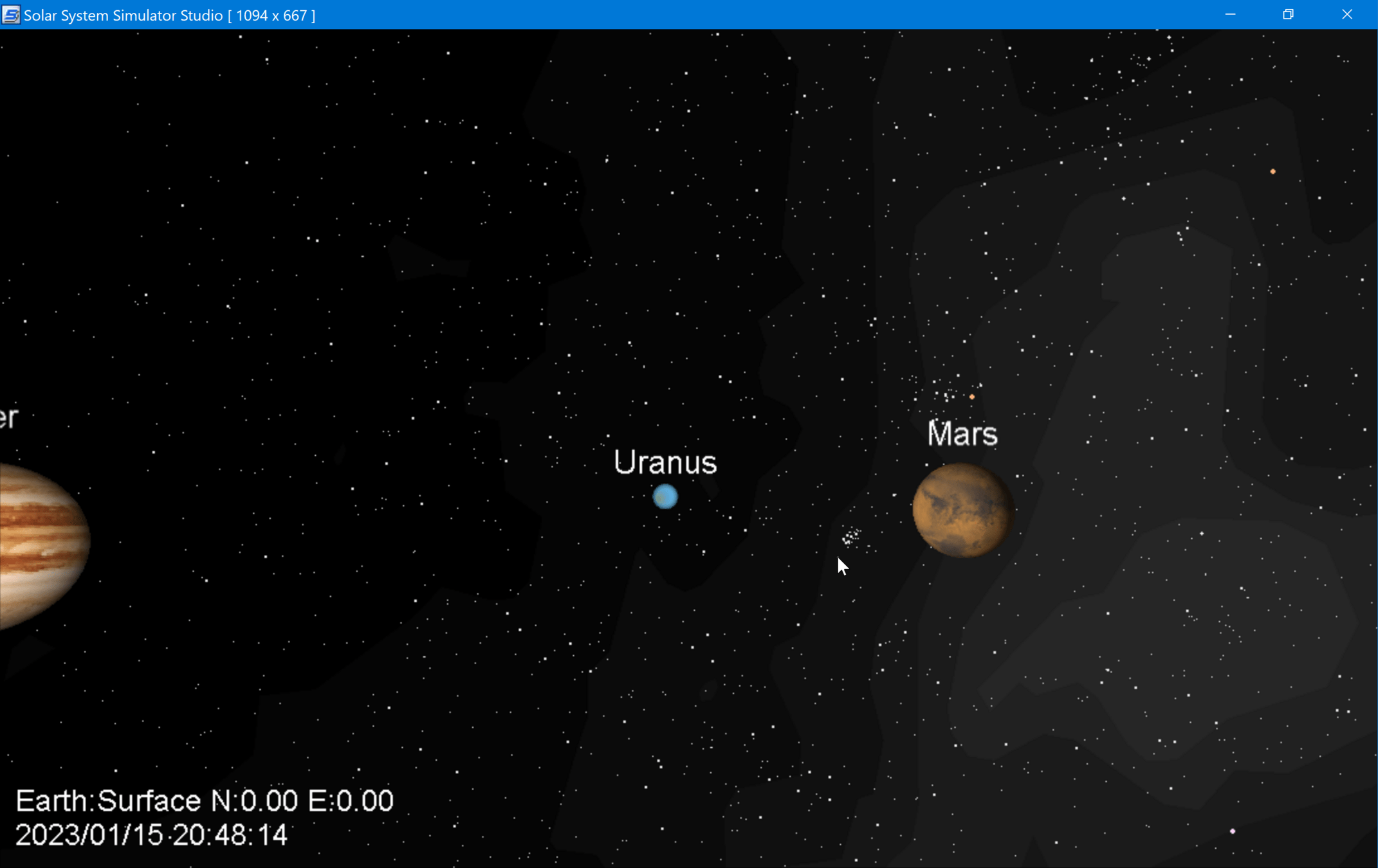Click the Uranus text label
The height and width of the screenshot is (868, 1378).
665,462
